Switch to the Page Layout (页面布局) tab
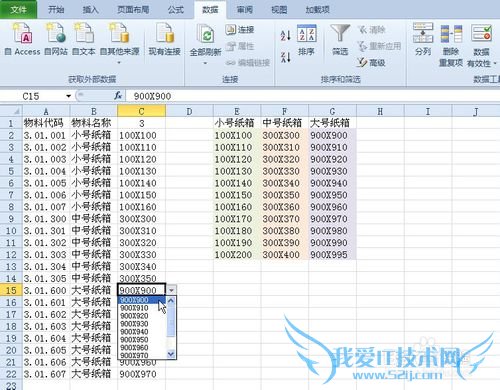 (x=133, y=9)
